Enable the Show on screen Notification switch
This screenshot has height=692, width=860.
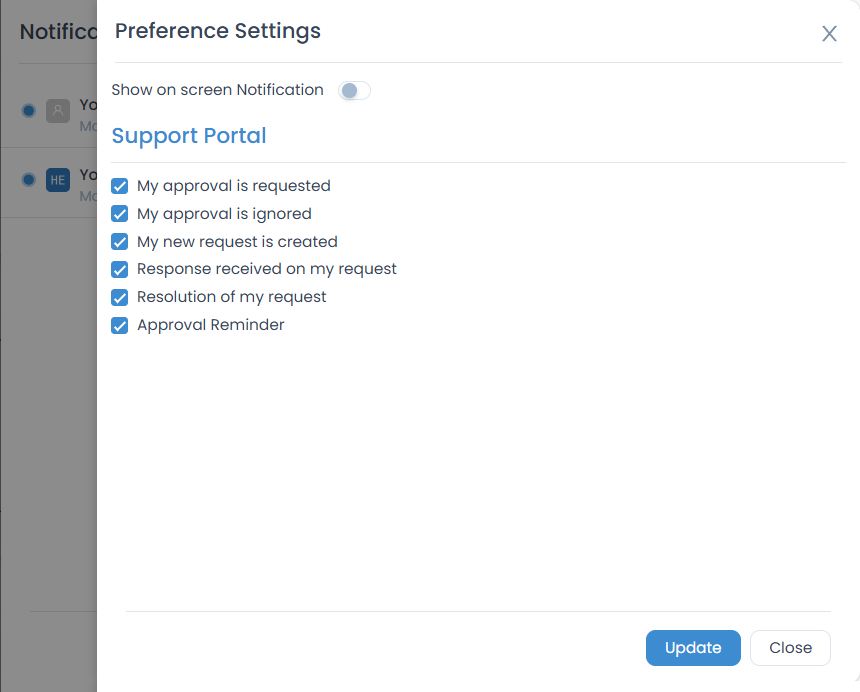354,90
